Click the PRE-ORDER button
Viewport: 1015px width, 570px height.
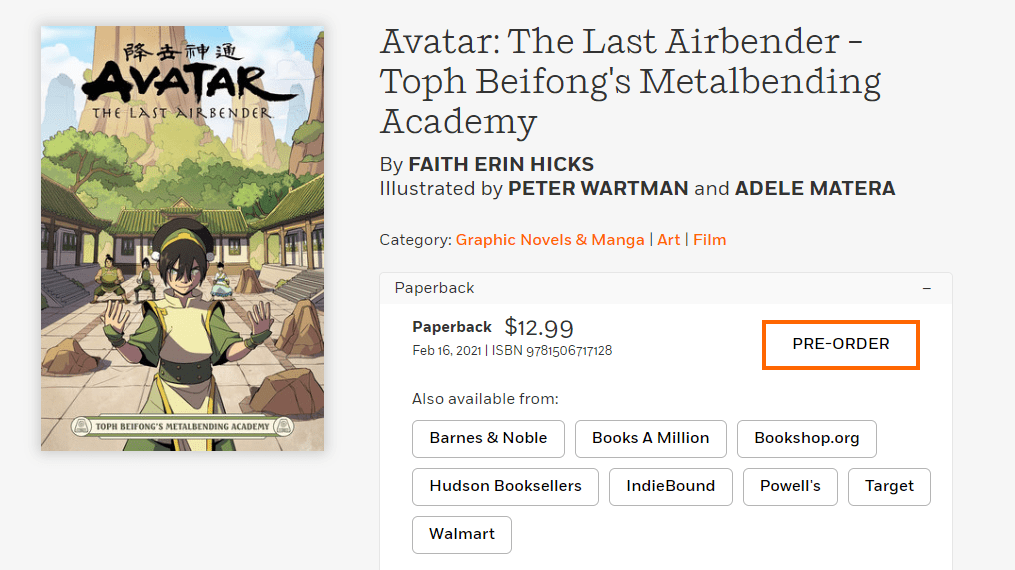[840, 344]
